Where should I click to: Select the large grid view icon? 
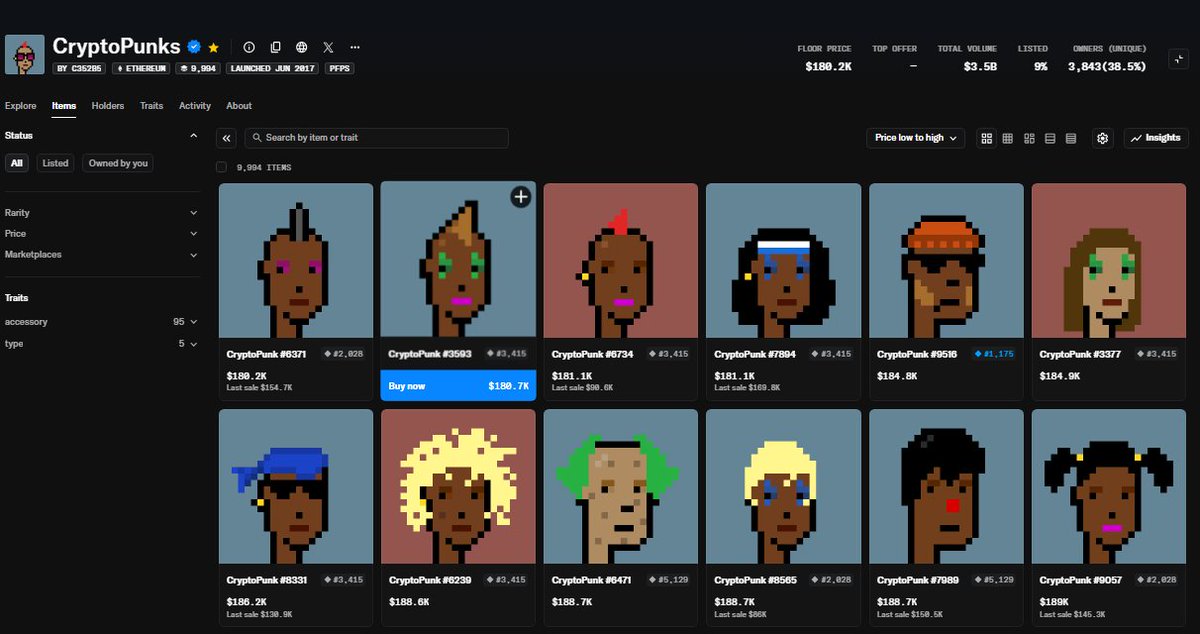point(987,138)
